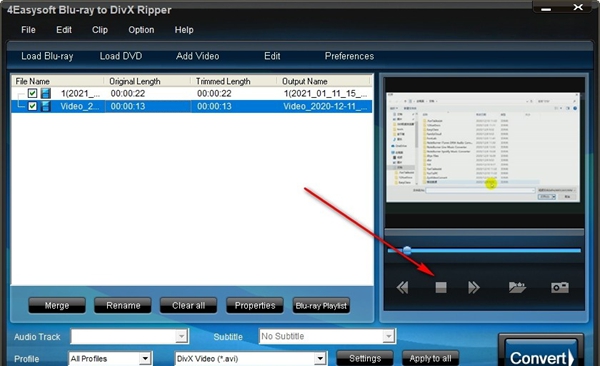This screenshot has width=600, height=366.
Task: Open the Blu-ray Playlist button
Action: (x=321, y=306)
